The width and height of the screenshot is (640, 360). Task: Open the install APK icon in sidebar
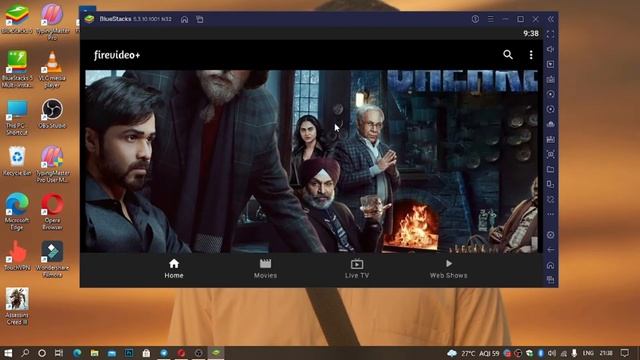[x=550, y=124]
